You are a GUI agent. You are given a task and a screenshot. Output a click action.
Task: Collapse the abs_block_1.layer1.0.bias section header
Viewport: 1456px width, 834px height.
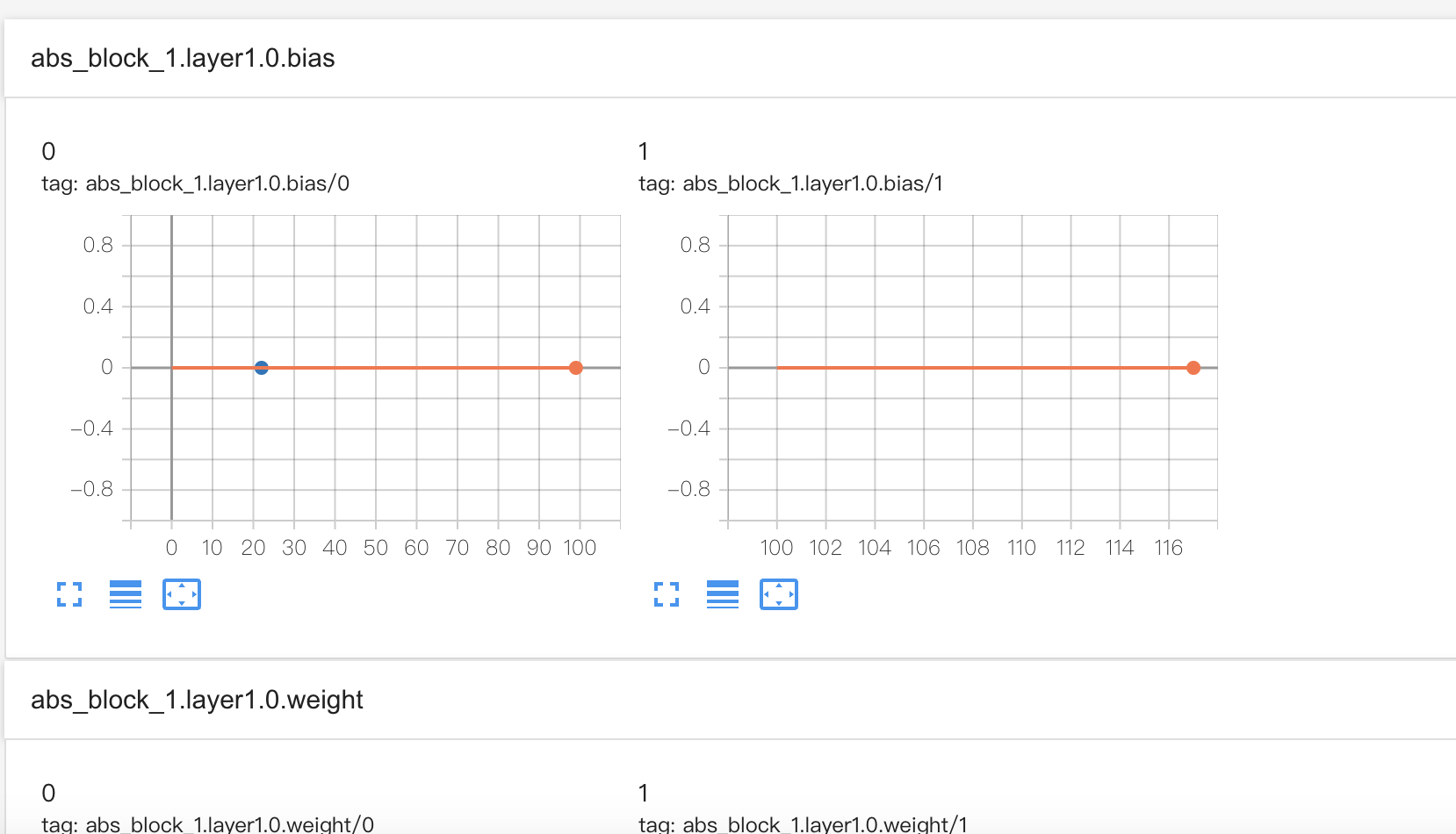[730, 59]
